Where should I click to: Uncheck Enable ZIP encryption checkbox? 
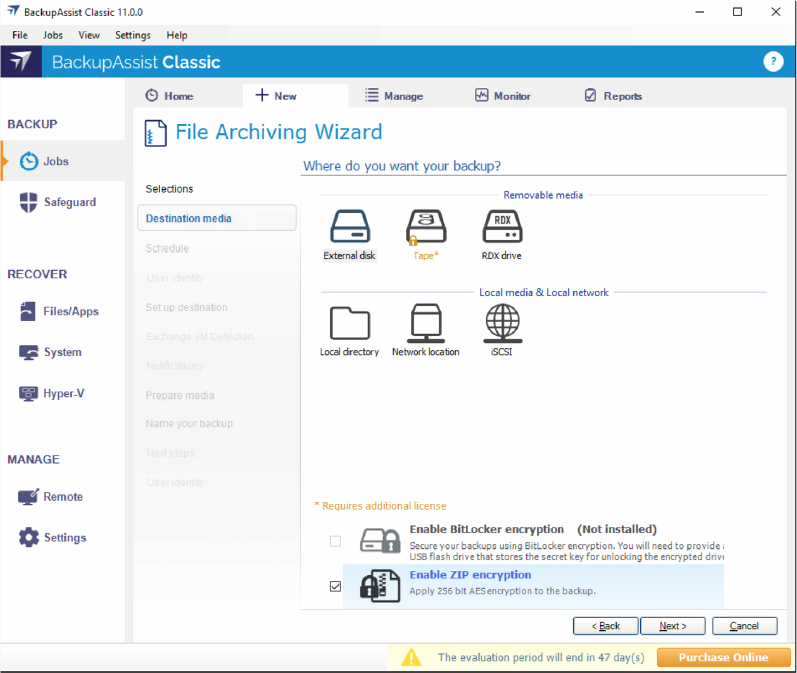click(x=335, y=586)
